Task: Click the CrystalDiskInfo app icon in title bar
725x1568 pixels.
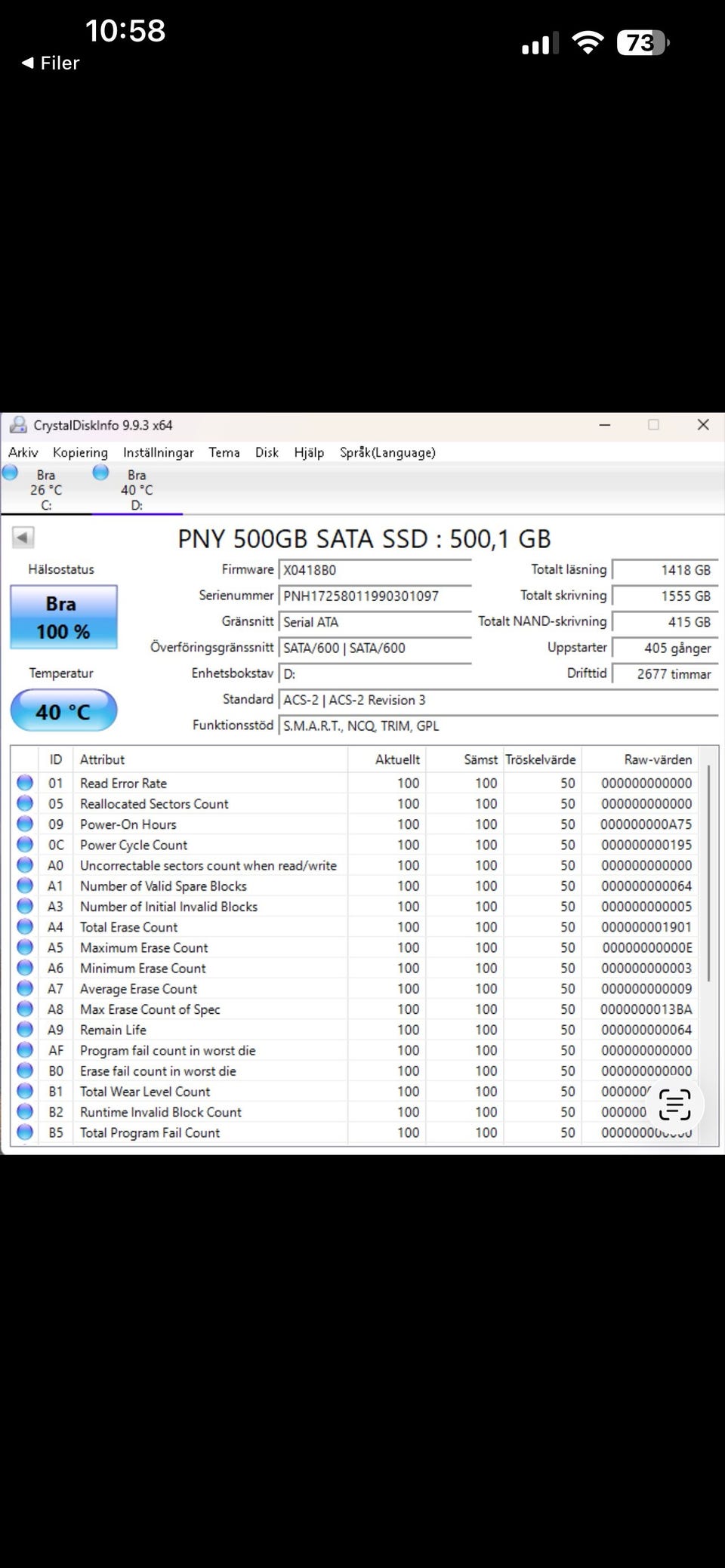Action: 17,425
